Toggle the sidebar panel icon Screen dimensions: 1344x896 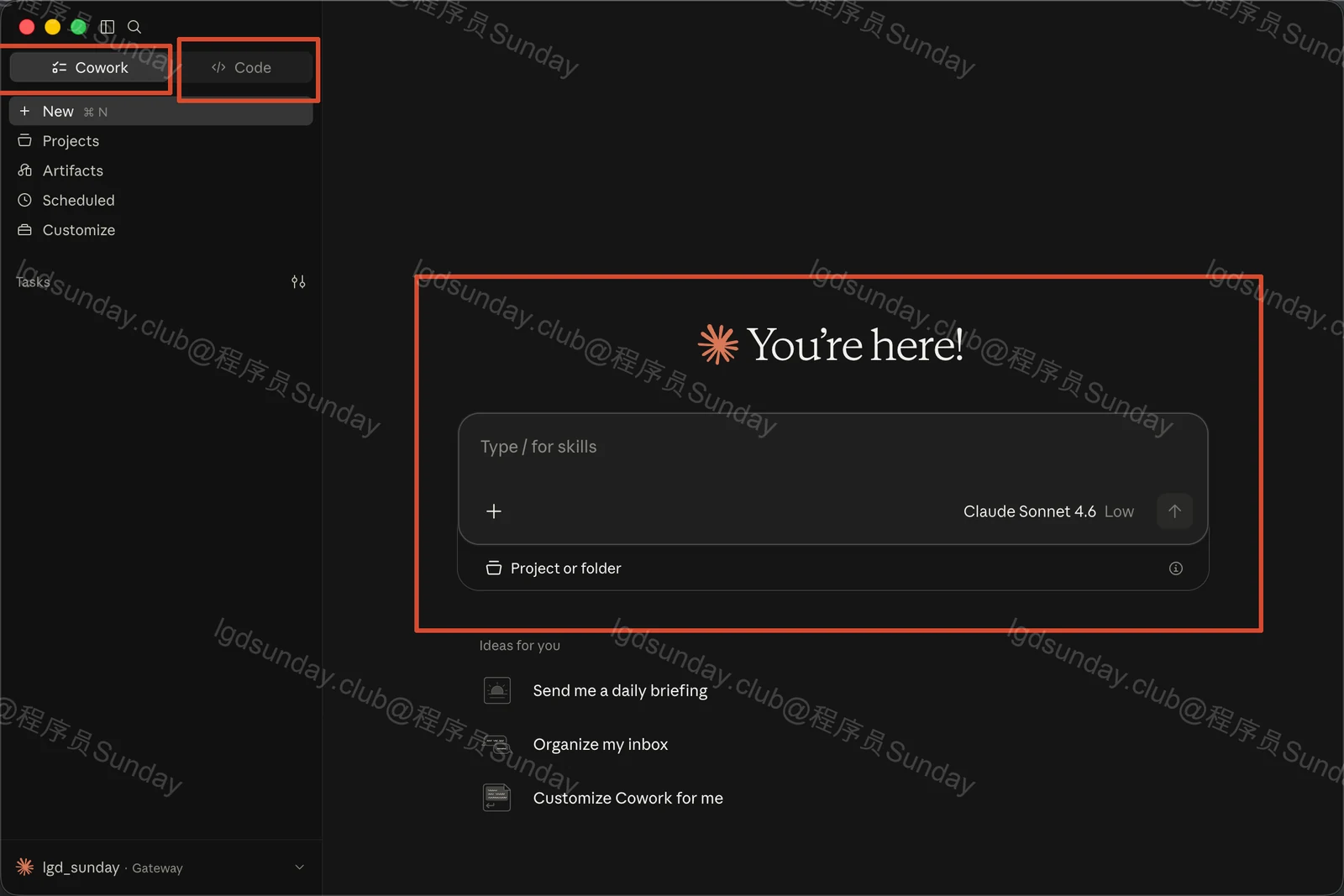(108, 27)
